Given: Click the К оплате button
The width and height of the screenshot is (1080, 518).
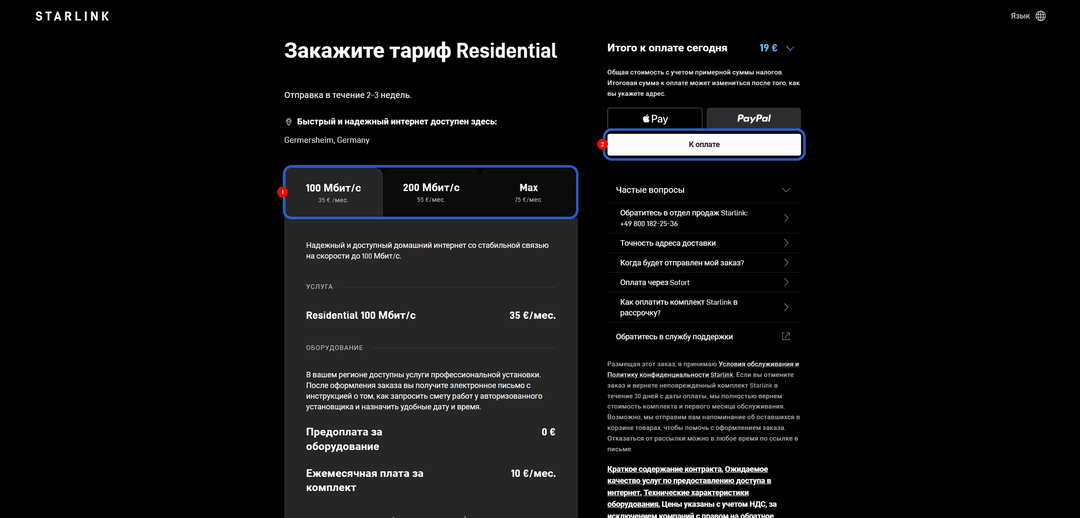Looking at the screenshot, I should pyautogui.click(x=704, y=145).
